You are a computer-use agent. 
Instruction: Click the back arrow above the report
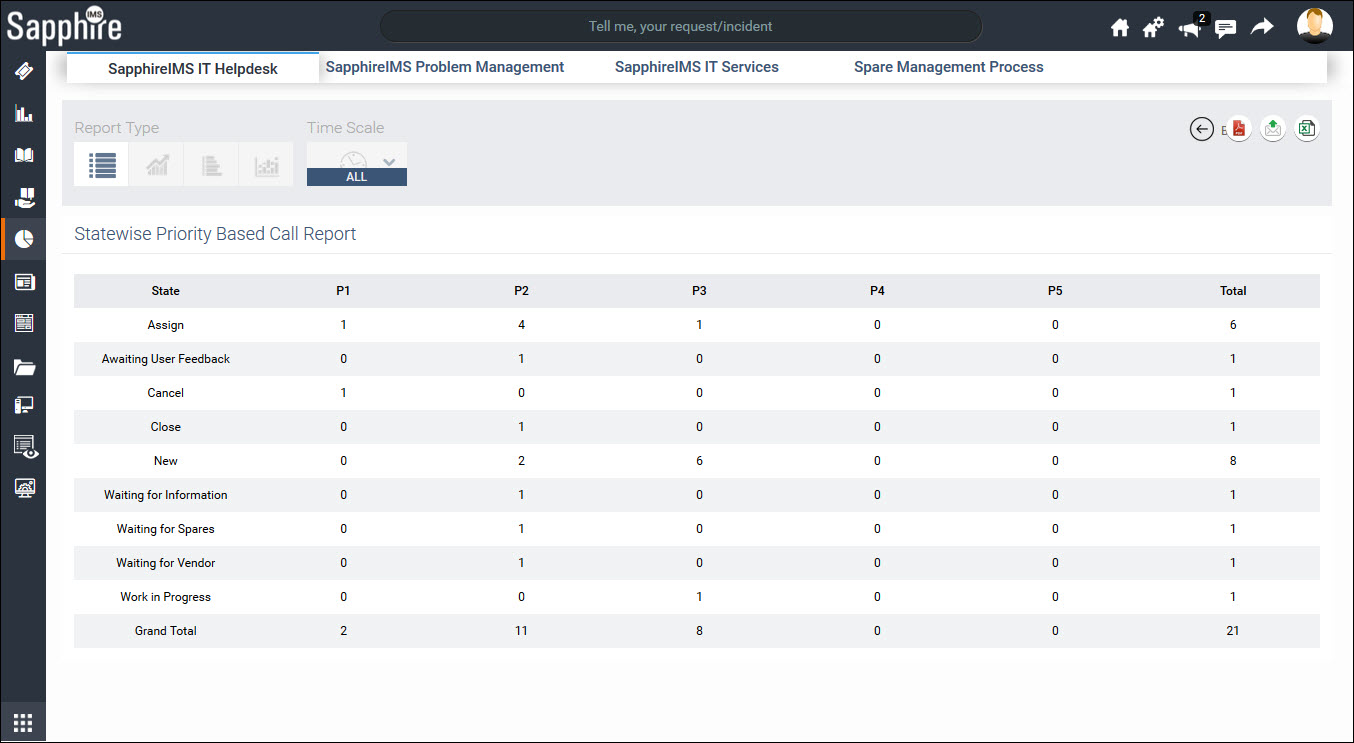(x=1201, y=129)
